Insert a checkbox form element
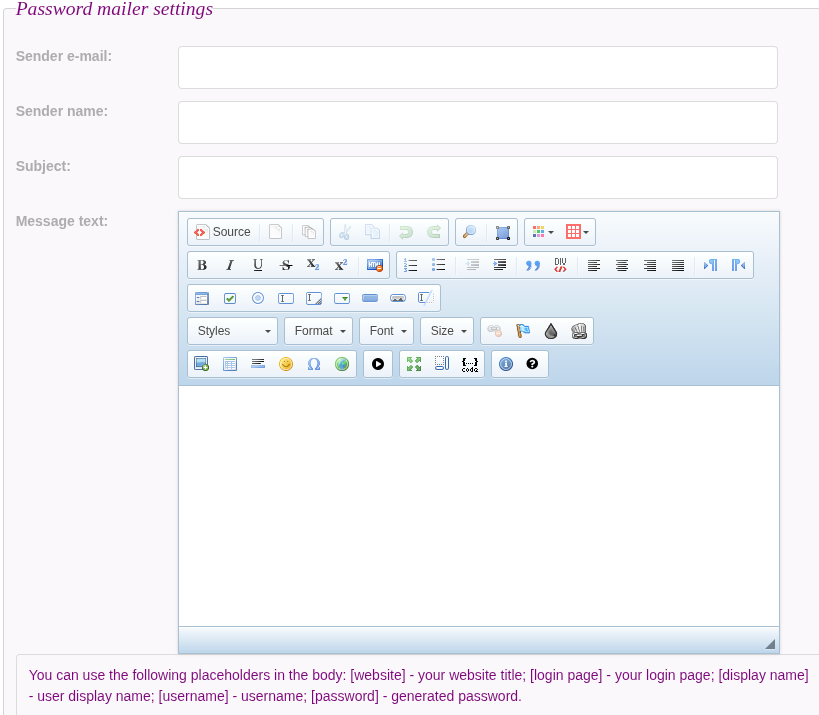This screenshot has height=715, width=819. pyautogui.click(x=230, y=298)
